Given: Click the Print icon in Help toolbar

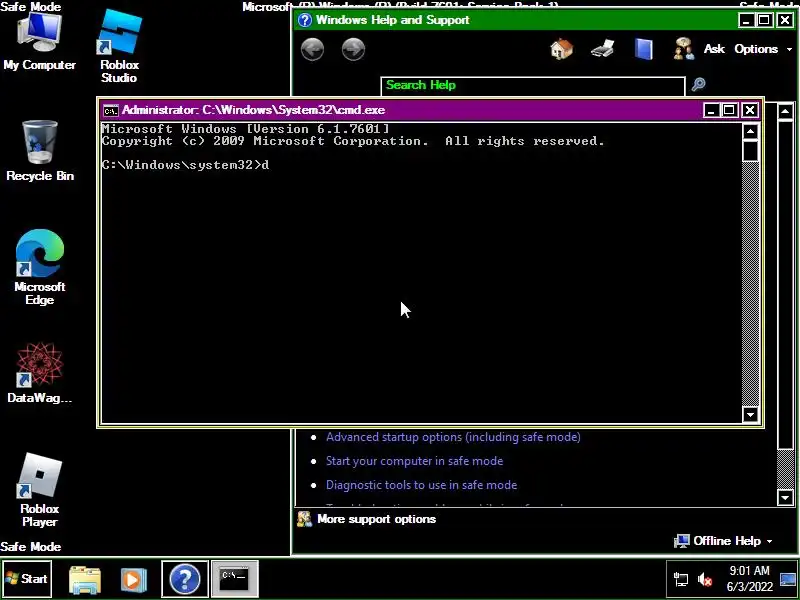Looking at the screenshot, I should pos(603,49).
